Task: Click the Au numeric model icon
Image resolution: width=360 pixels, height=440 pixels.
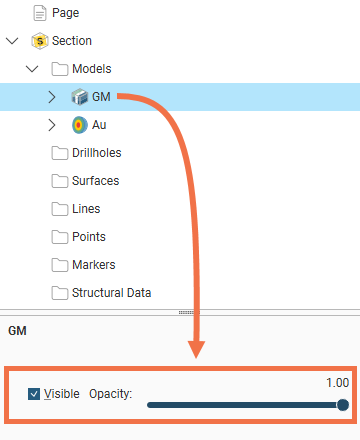Action: point(80,125)
